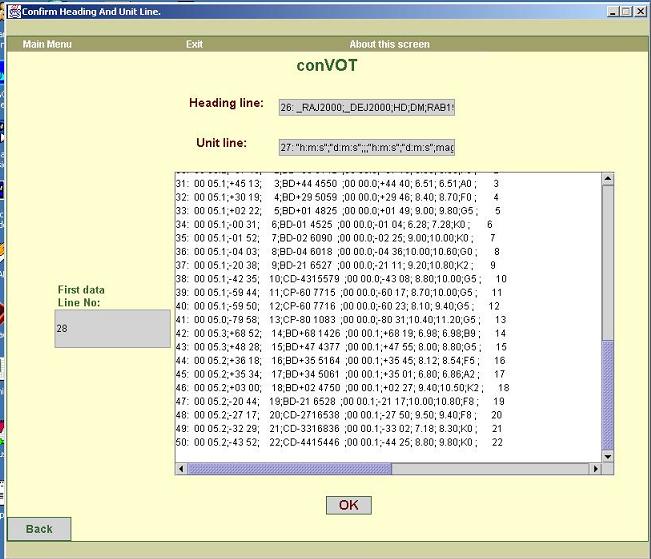Select data line 47 with BD-21 6528
Viewport: 651px width, 559px height.
[340, 402]
